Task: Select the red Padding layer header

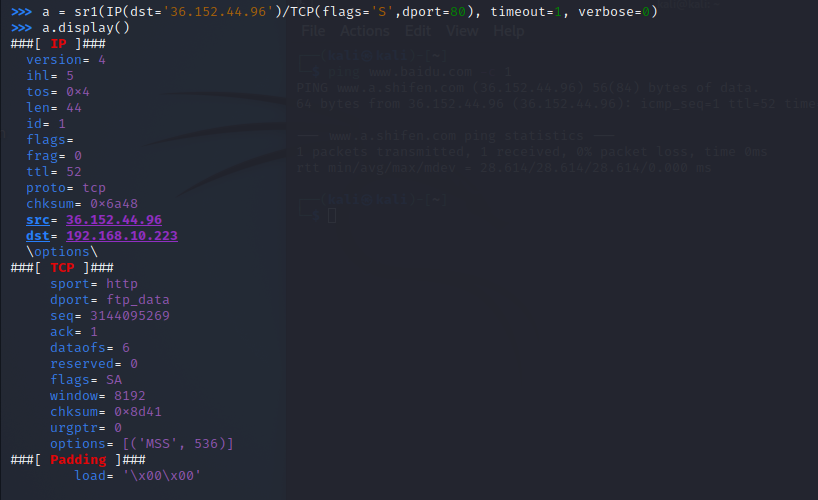Action: coord(78,460)
